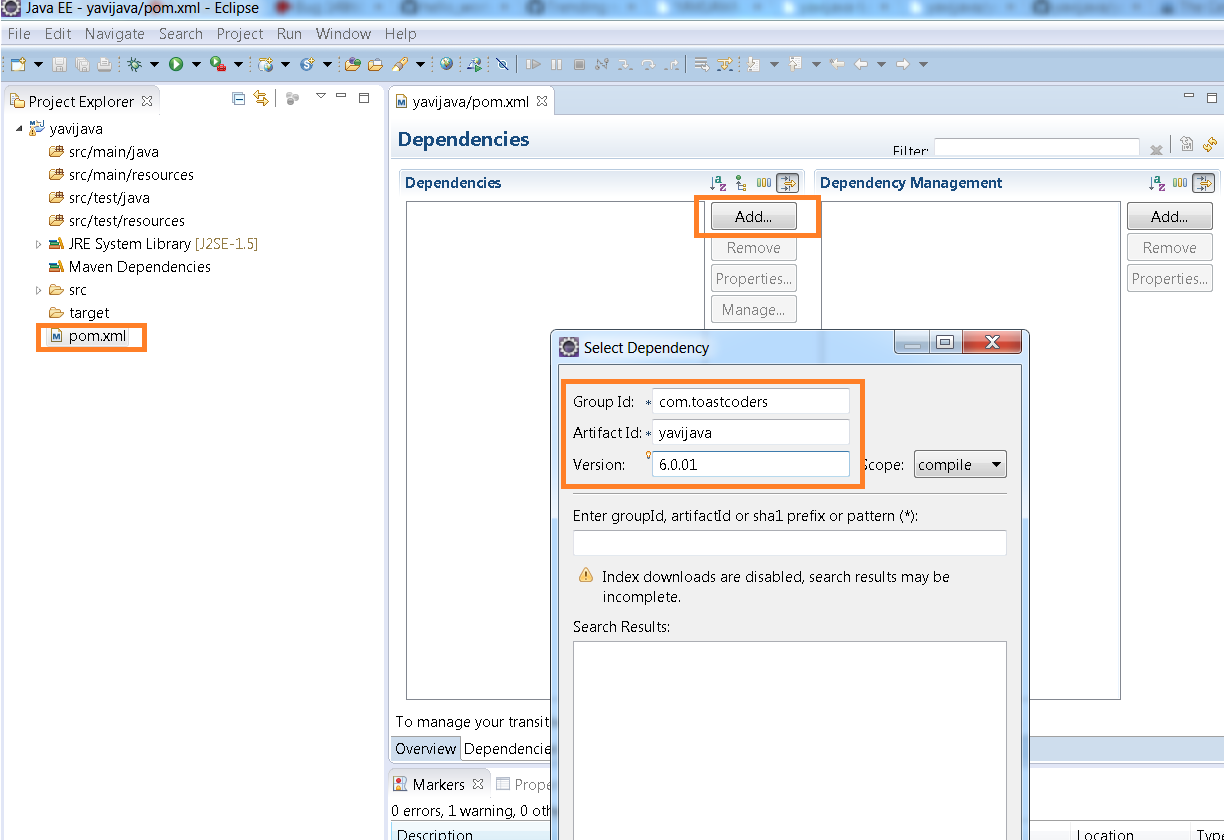Open the Project menu
This screenshot has height=840, width=1224.
pos(240,34)
